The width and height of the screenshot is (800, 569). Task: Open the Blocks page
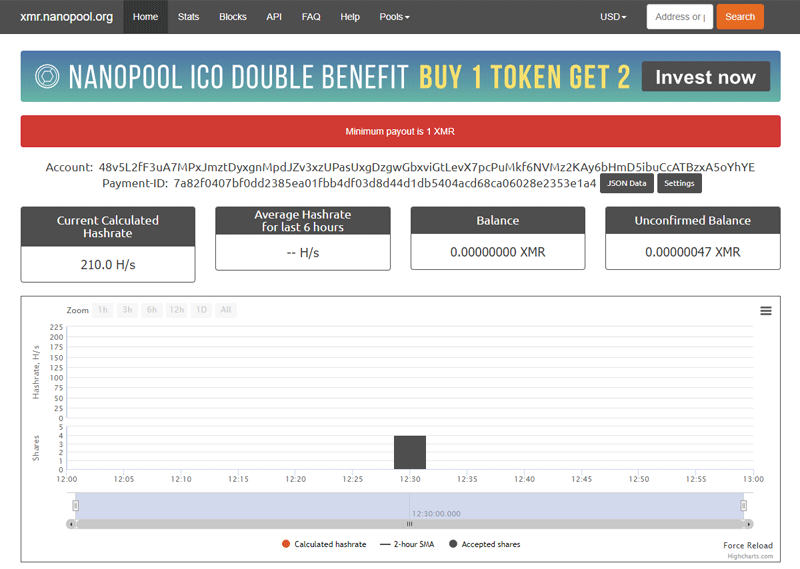pos(233,17)
